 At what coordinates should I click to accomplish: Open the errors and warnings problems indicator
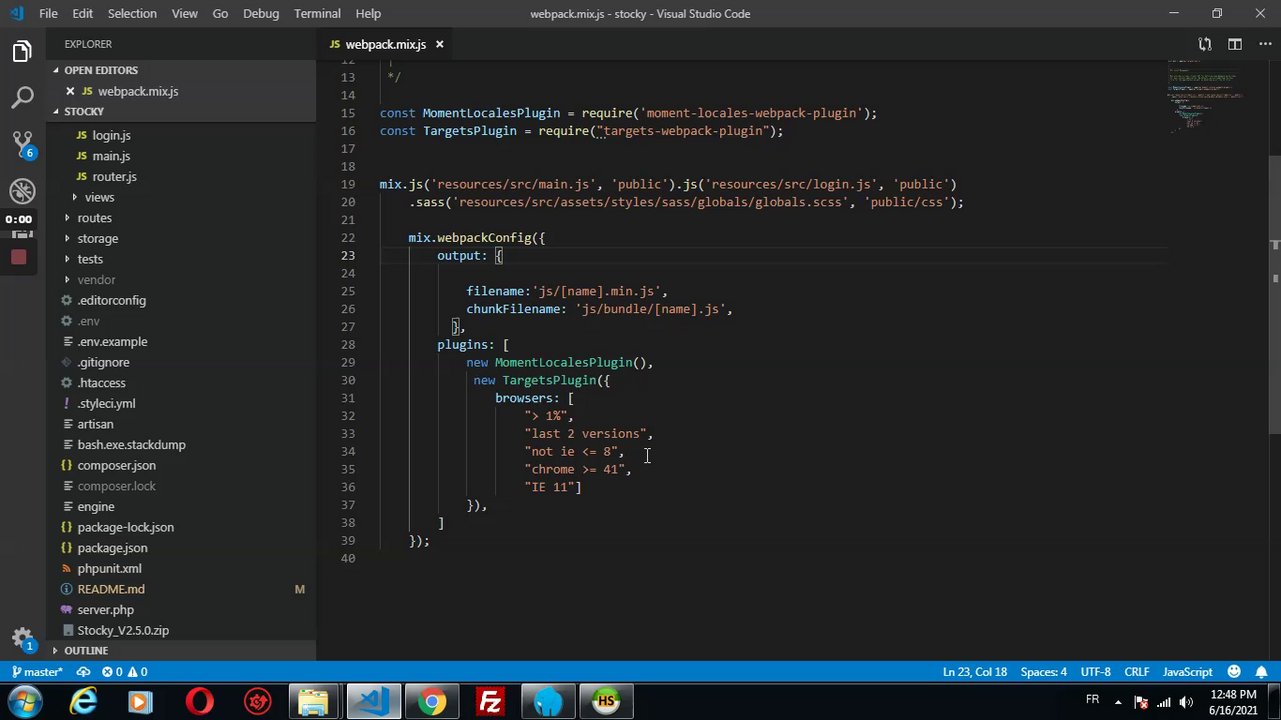(124, 672)
